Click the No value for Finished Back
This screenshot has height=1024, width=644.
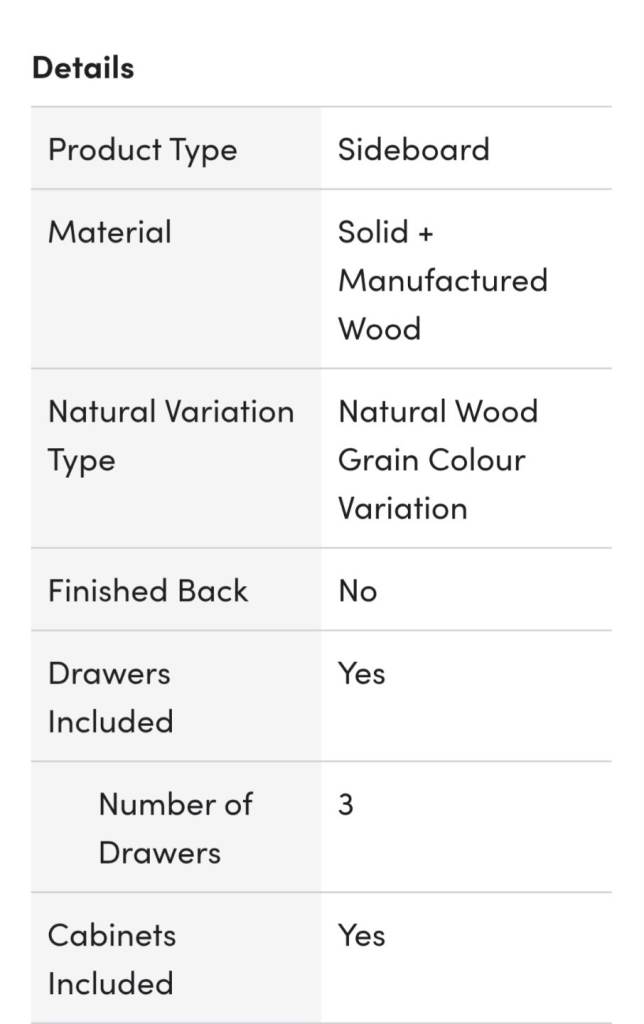tap(357, 591)
